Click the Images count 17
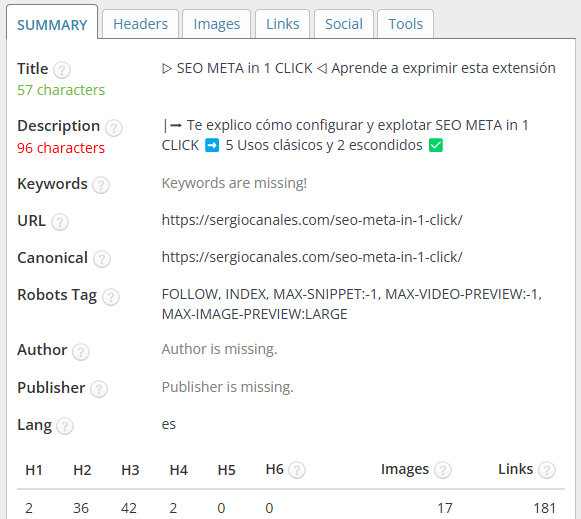 (x=445, y=508)
